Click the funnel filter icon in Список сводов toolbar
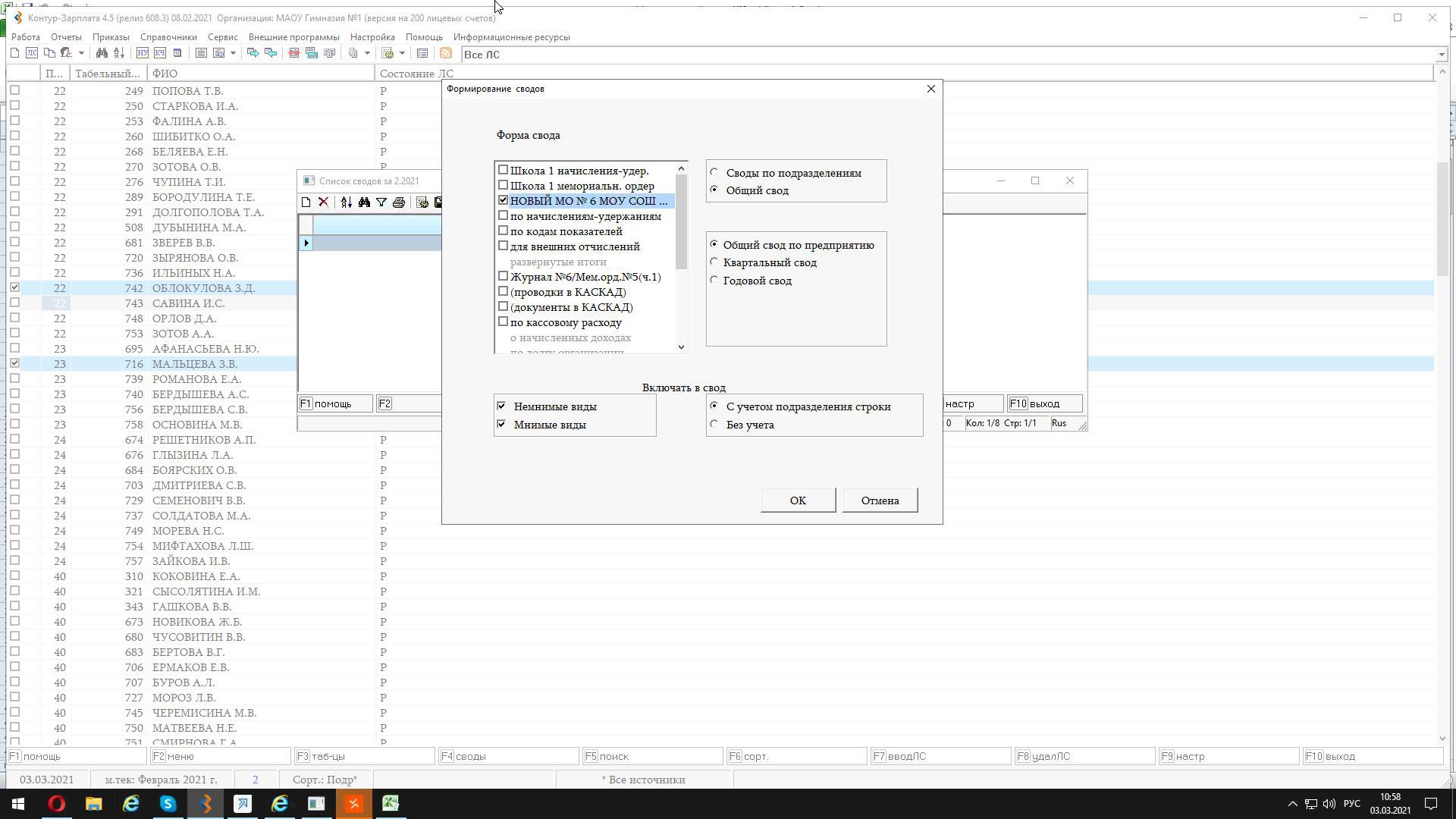 [381, 202]
